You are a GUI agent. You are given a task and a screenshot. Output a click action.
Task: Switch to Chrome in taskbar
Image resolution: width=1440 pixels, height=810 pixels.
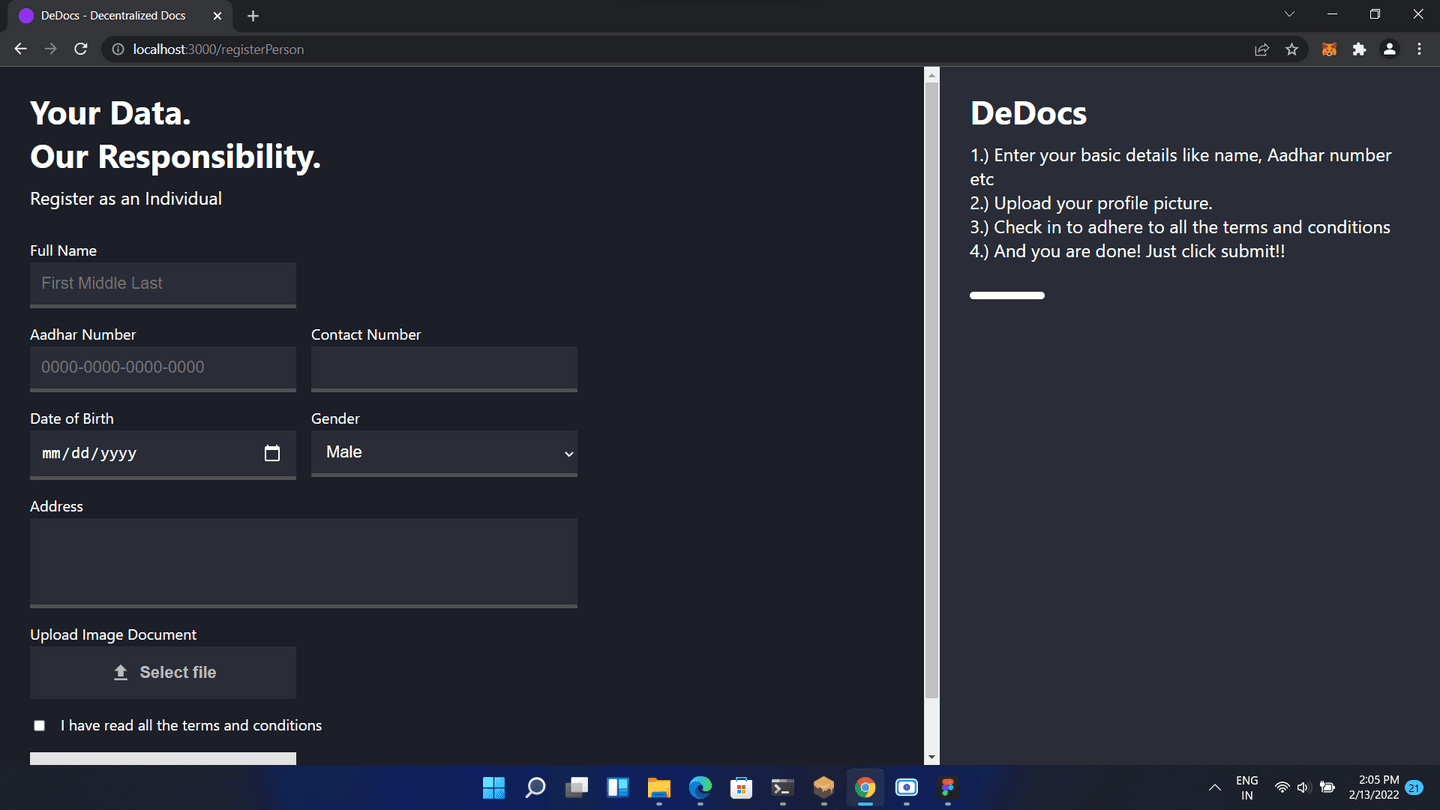click(x=865, y=787)
